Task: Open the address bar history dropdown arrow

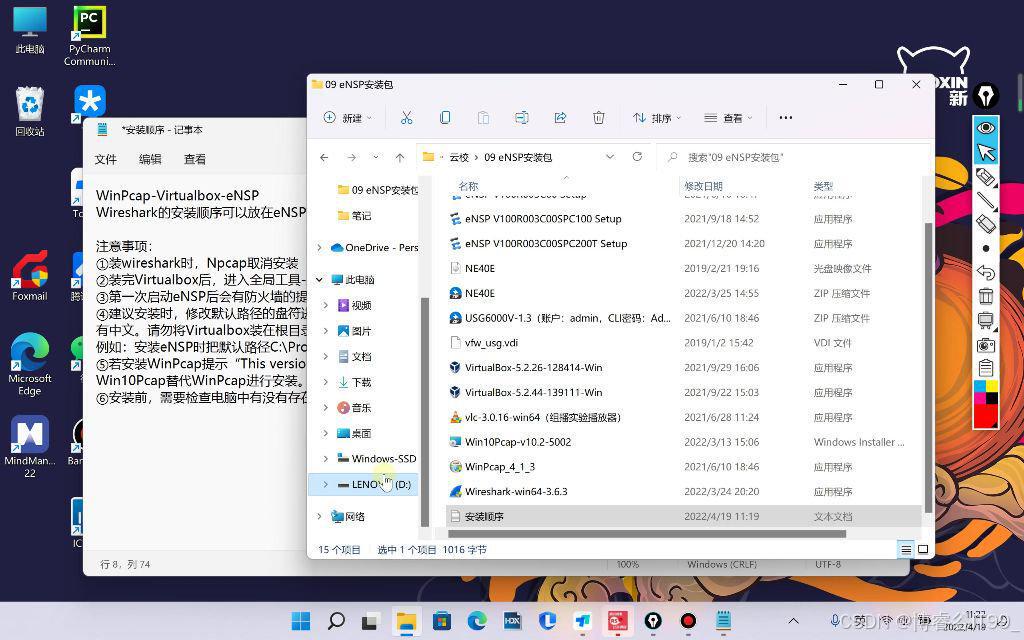Action: click(x=610, y=157)
